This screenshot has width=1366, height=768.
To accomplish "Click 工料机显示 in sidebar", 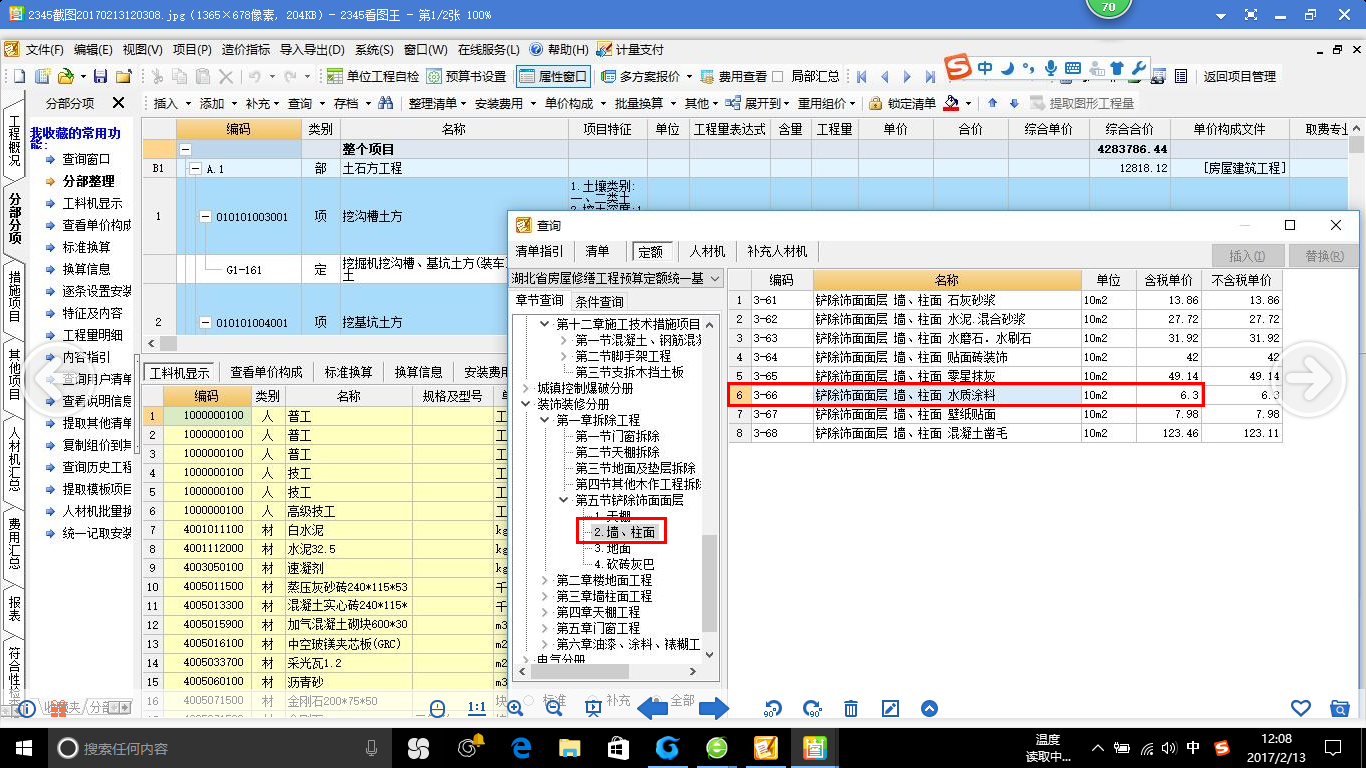I will pos(92,203).
